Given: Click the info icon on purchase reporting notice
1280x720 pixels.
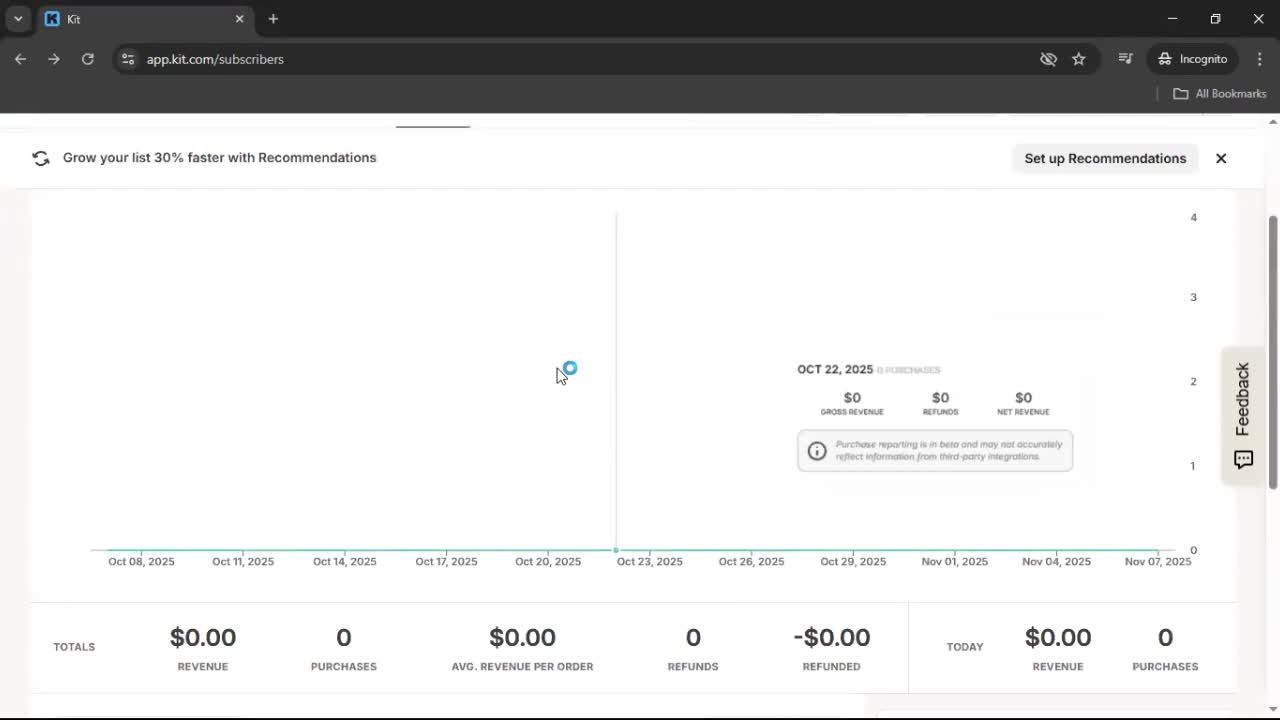Looking at the screenshot, I should pyautogui.click(x=817, y=450).
